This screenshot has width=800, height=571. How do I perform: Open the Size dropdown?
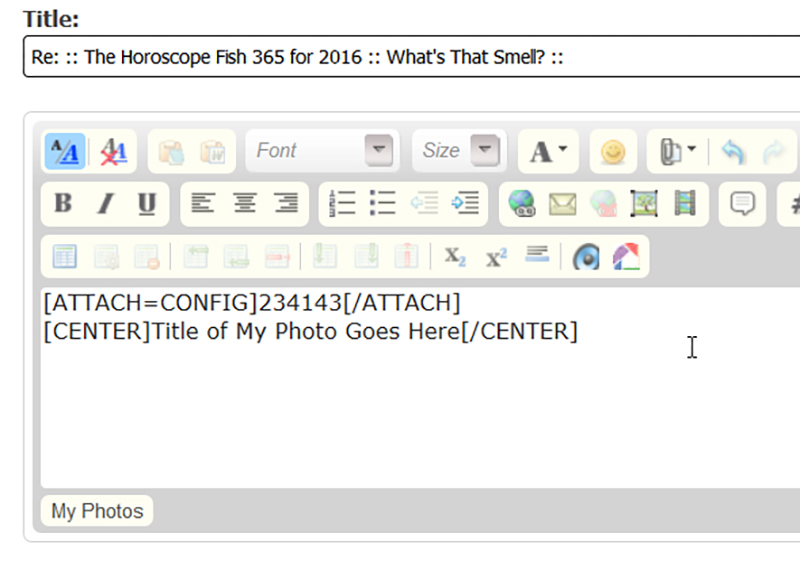458,151
